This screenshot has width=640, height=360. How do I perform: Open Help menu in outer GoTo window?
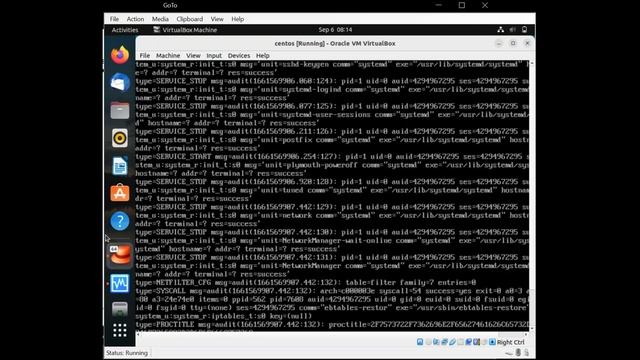pyautogui.click(x=238, y=19)
